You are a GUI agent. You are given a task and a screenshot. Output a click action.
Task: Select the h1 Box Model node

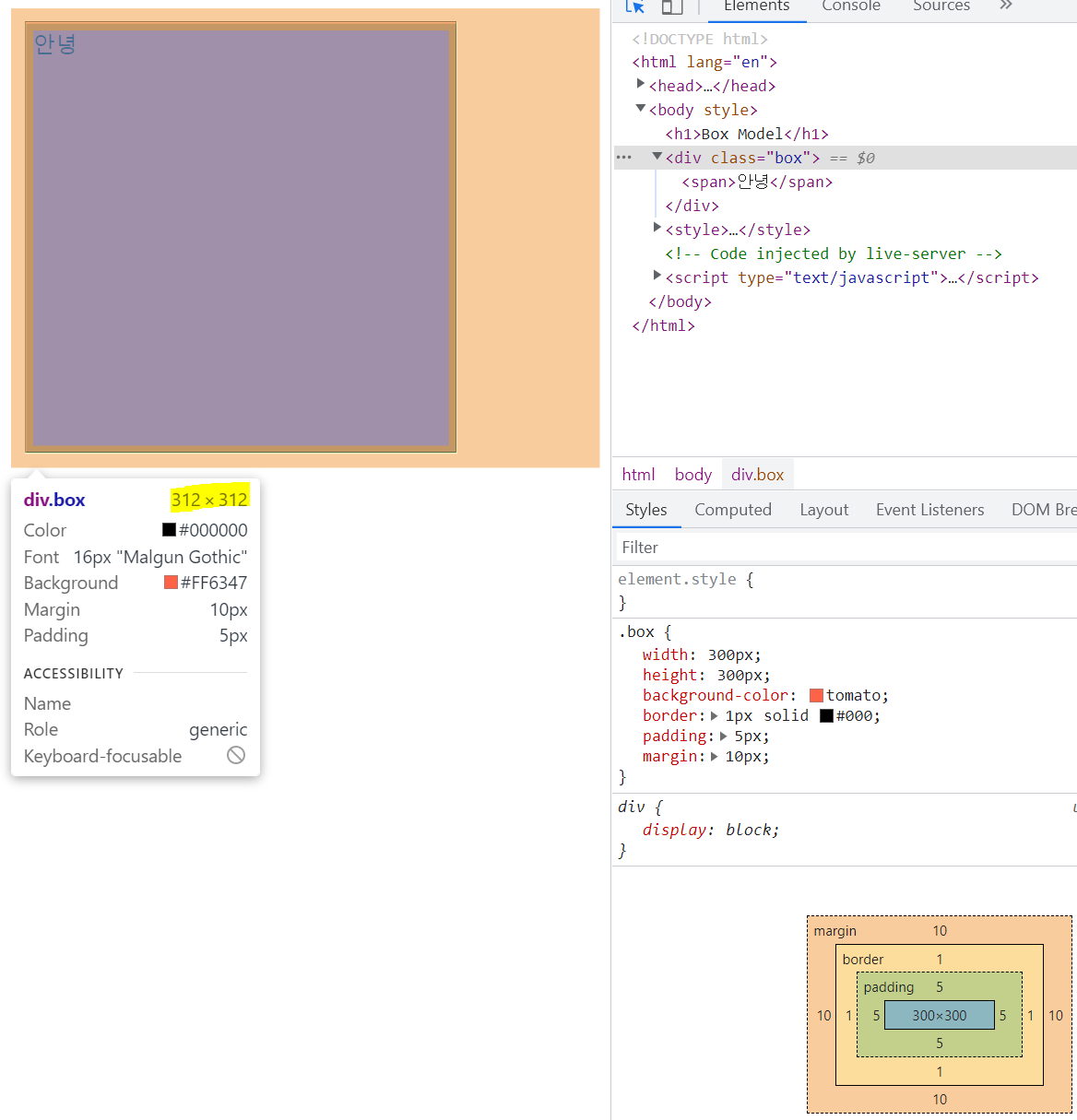(747, 134)
